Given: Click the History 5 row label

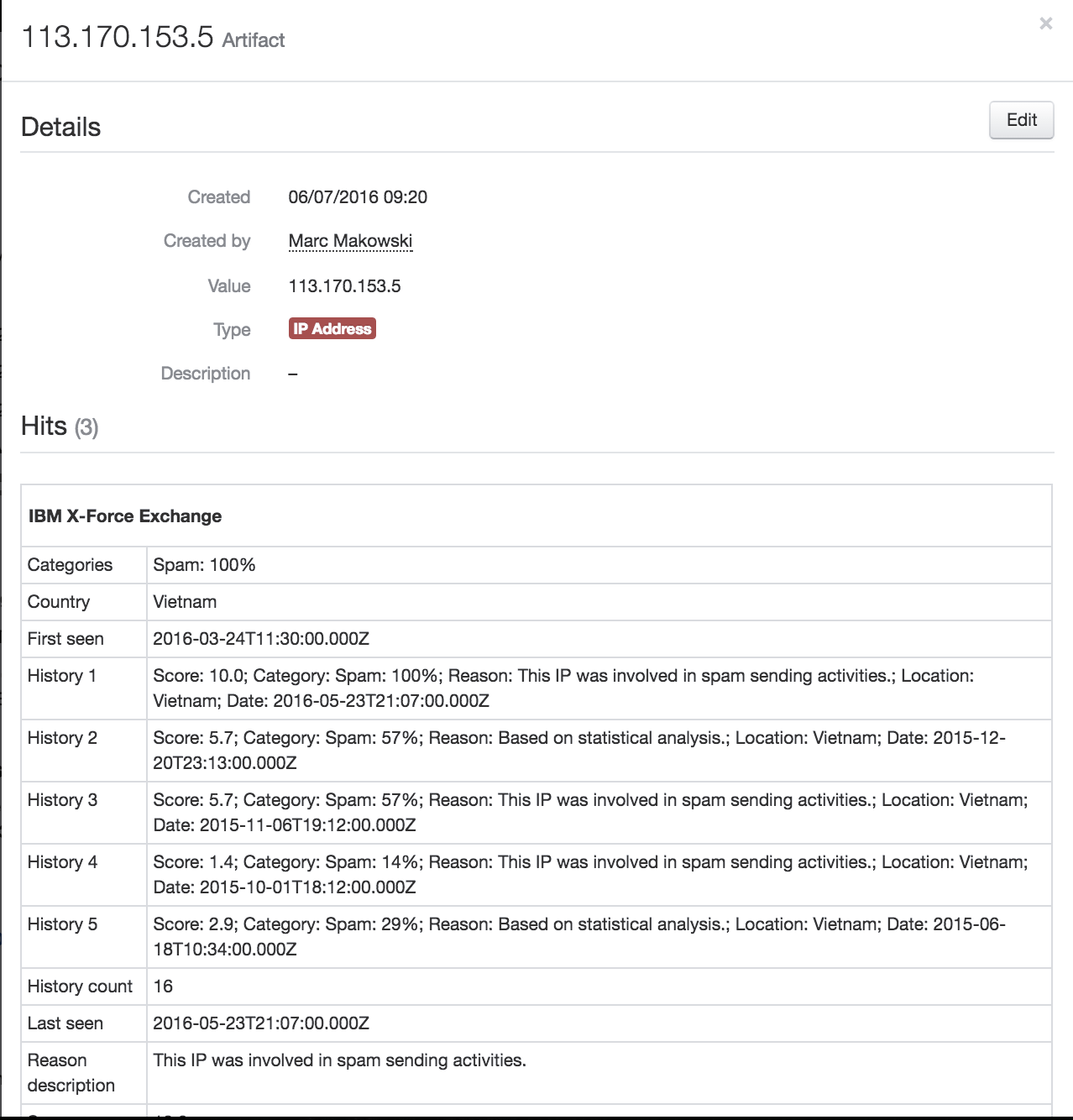Looking at the screenshot, I should pos(62,924).
